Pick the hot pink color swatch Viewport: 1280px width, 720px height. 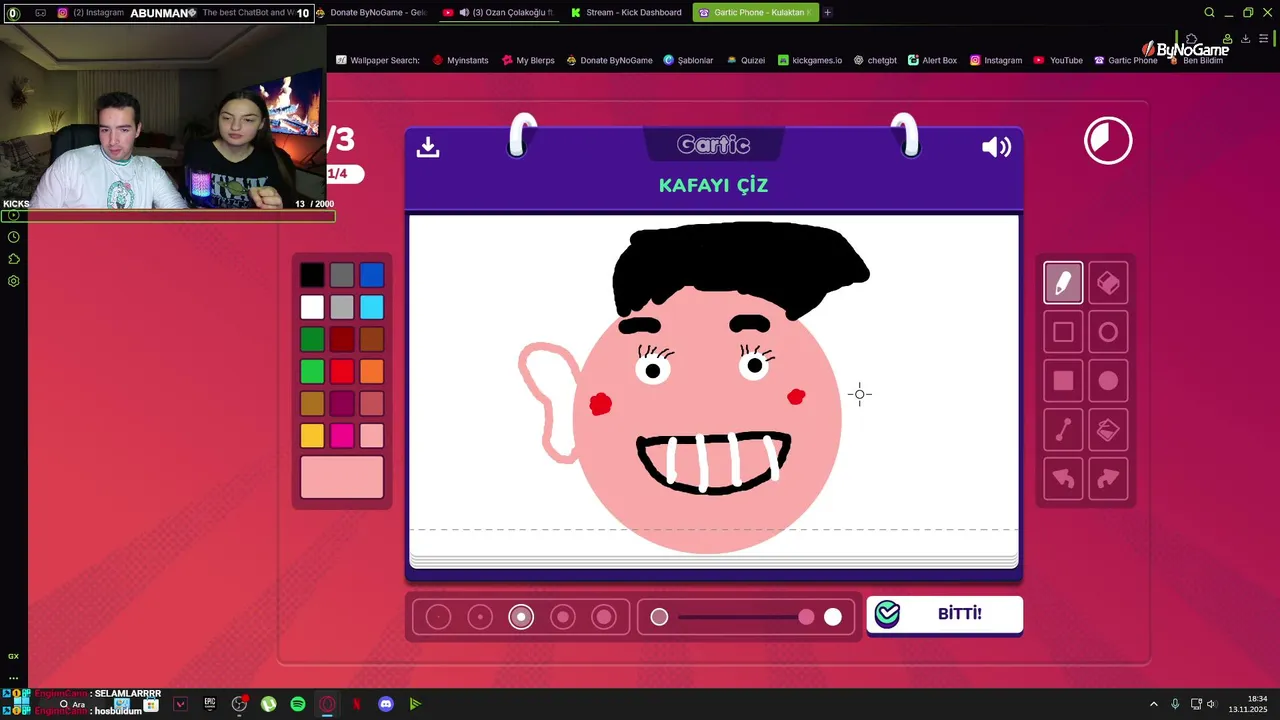[x=342, y=435]
